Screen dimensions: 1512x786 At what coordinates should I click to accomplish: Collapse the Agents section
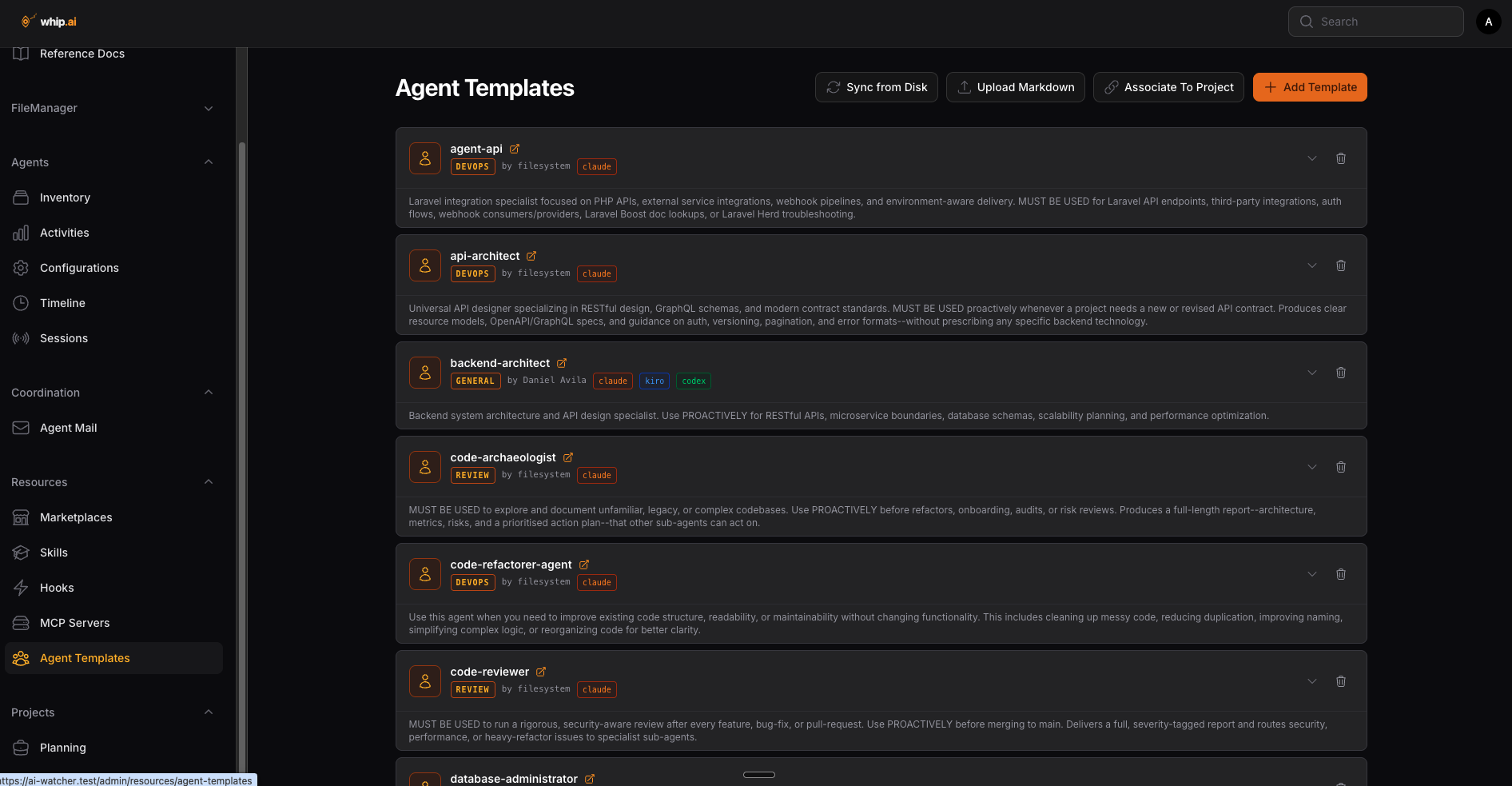pyautogui.click(x=209, y=162)
